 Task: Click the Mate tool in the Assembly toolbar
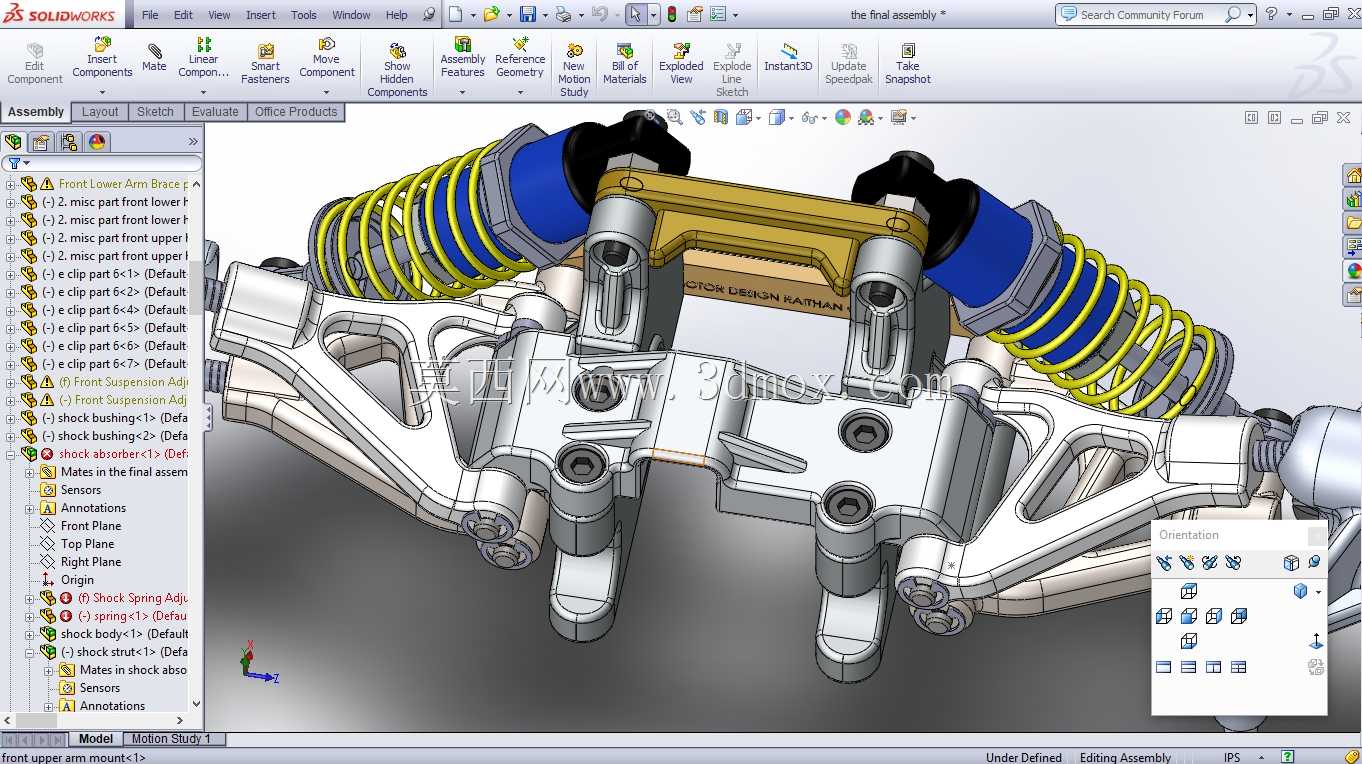(154, 58)
